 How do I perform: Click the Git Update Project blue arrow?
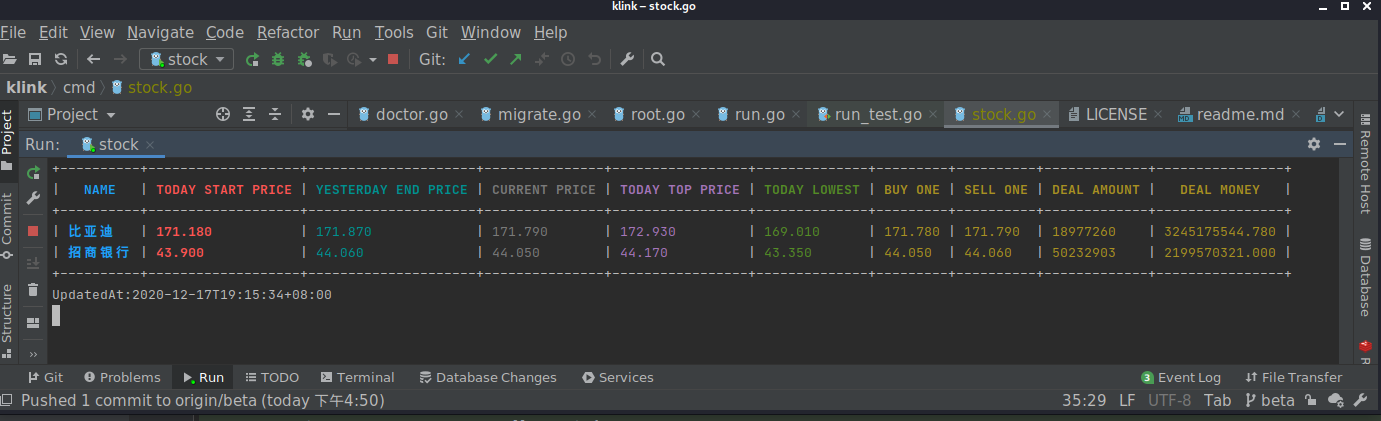[463, 59]
